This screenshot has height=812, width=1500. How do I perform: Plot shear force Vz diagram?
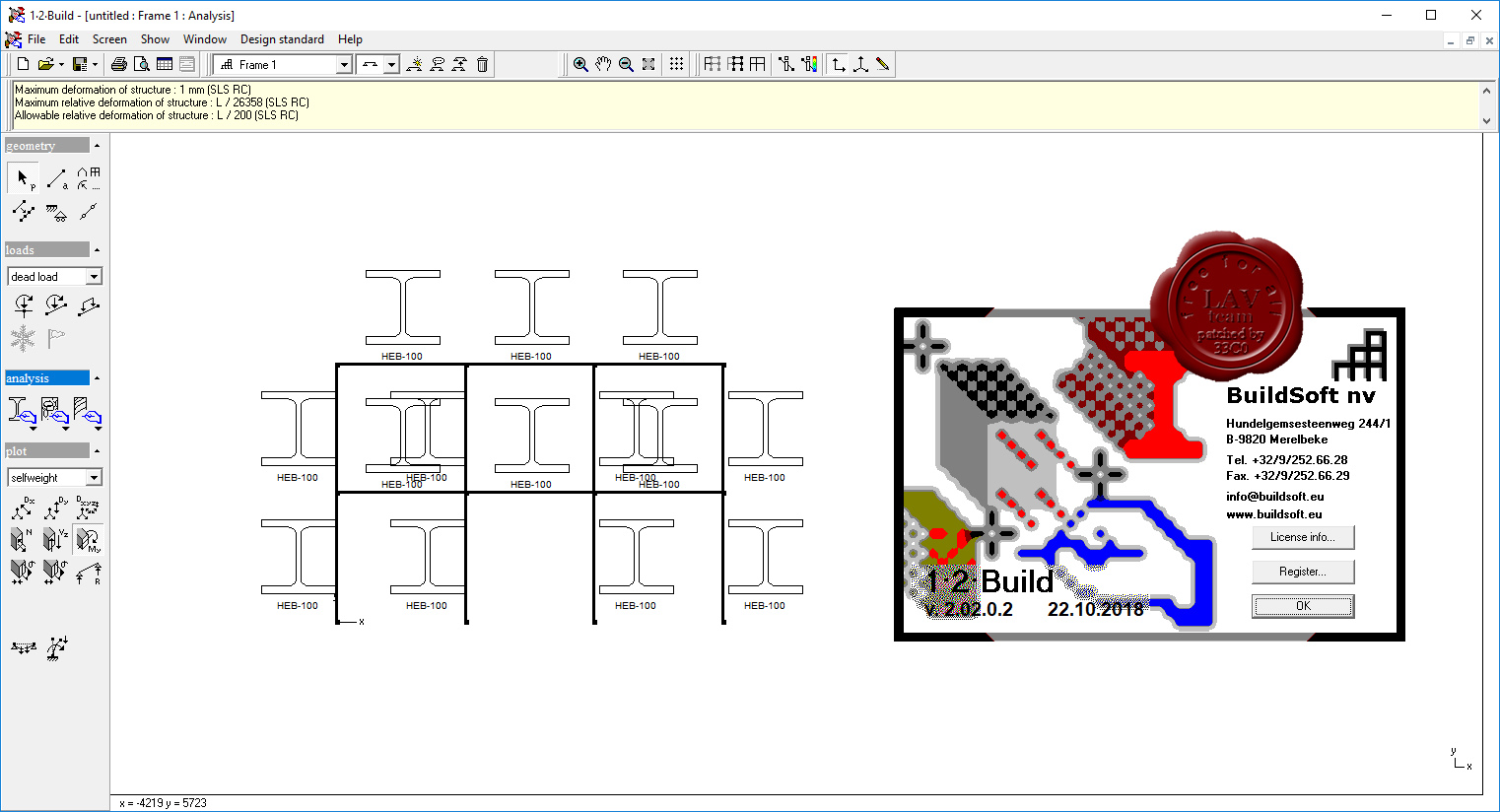coord(56,539)
